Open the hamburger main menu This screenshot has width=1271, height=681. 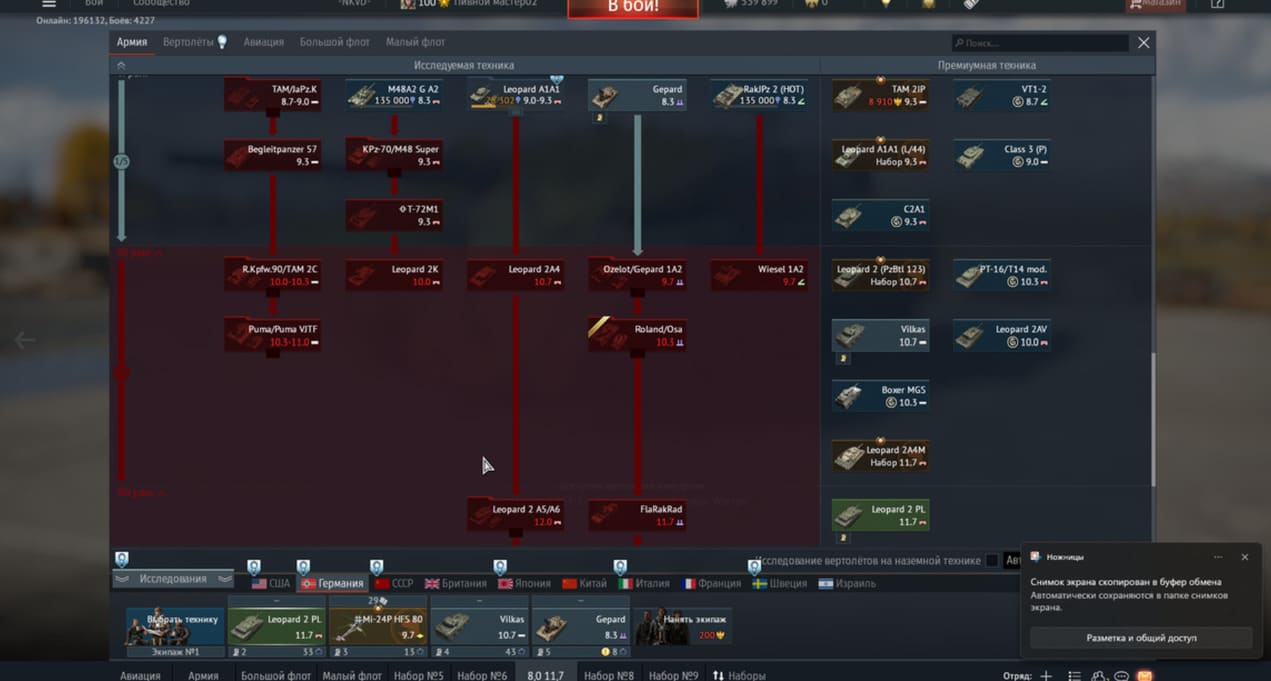pos(48,5)
